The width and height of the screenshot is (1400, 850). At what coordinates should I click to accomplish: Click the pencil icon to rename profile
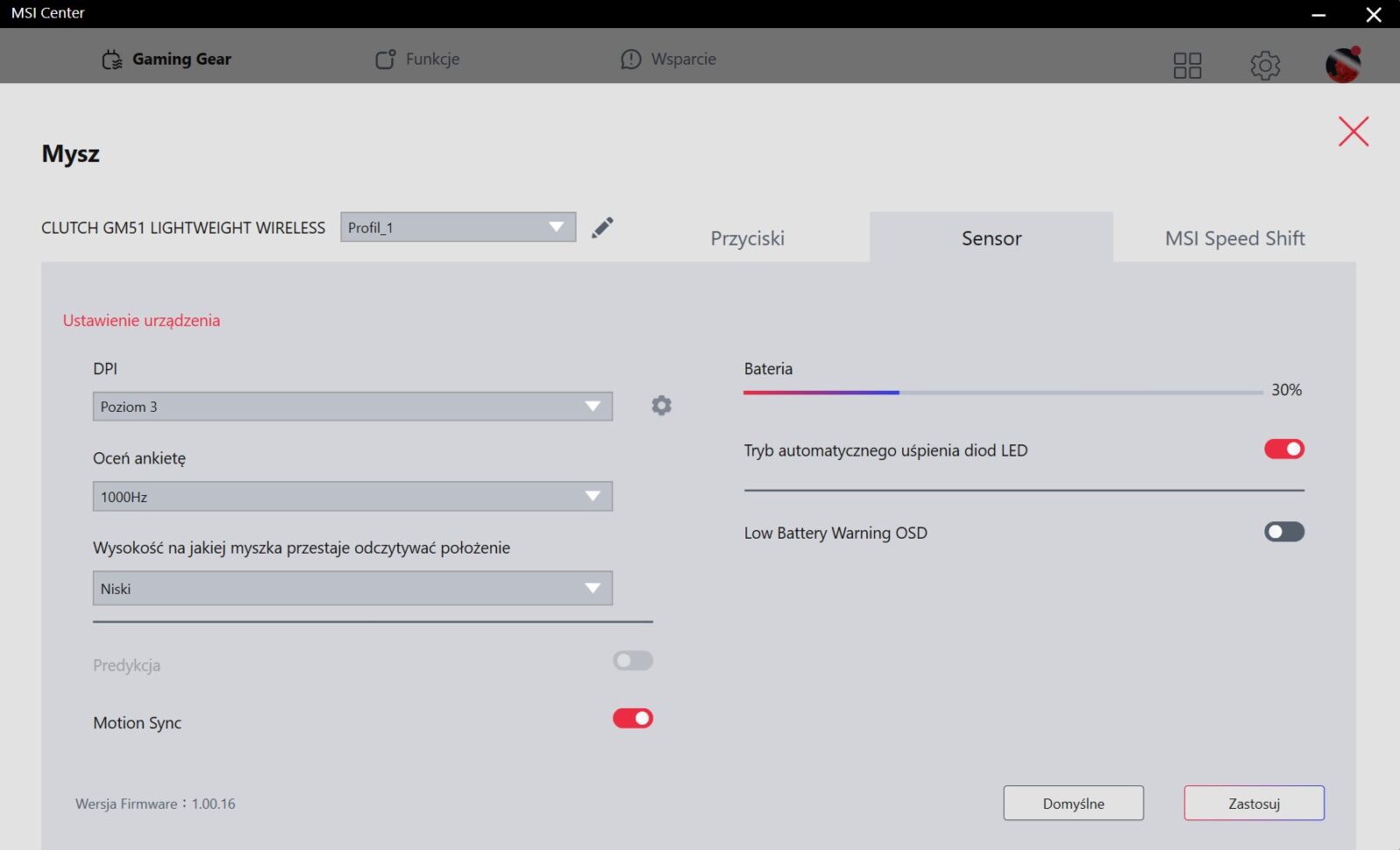602,228
